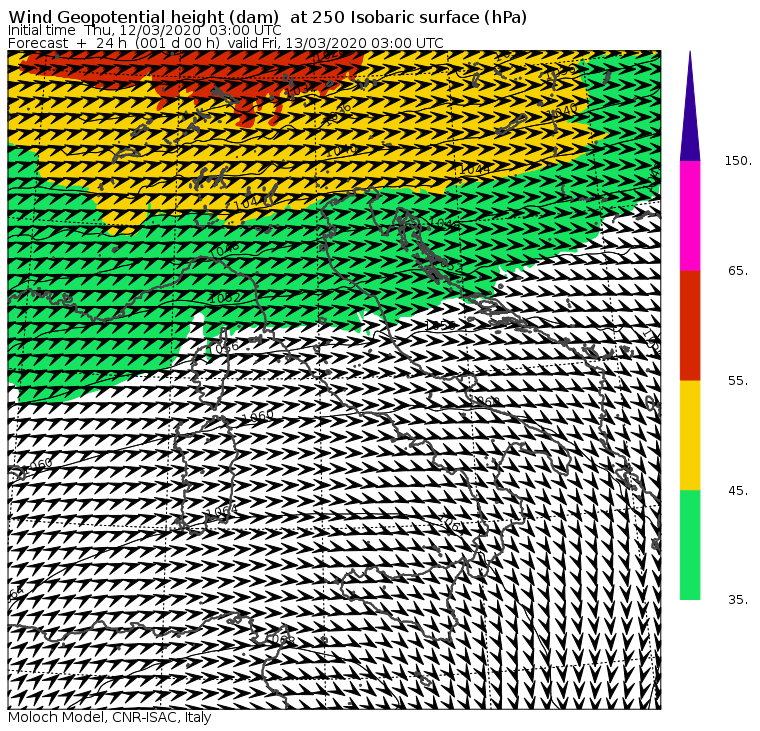Click the 'Moloch Model, CNR-ISAC, Italy' credit
The height and width of the screenshot is (731, 760).
click(x=110, y=718)
